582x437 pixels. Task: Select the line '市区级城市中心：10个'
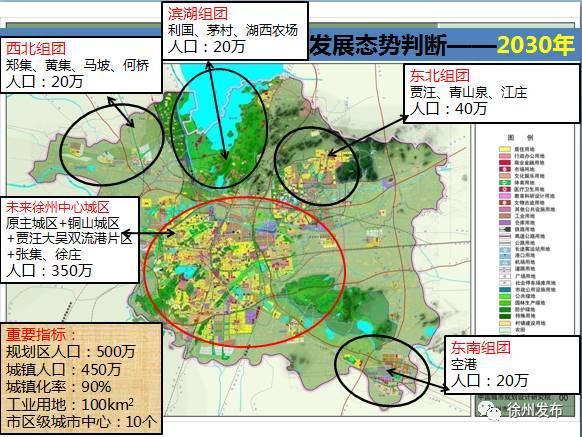click(x=82, y=422)
